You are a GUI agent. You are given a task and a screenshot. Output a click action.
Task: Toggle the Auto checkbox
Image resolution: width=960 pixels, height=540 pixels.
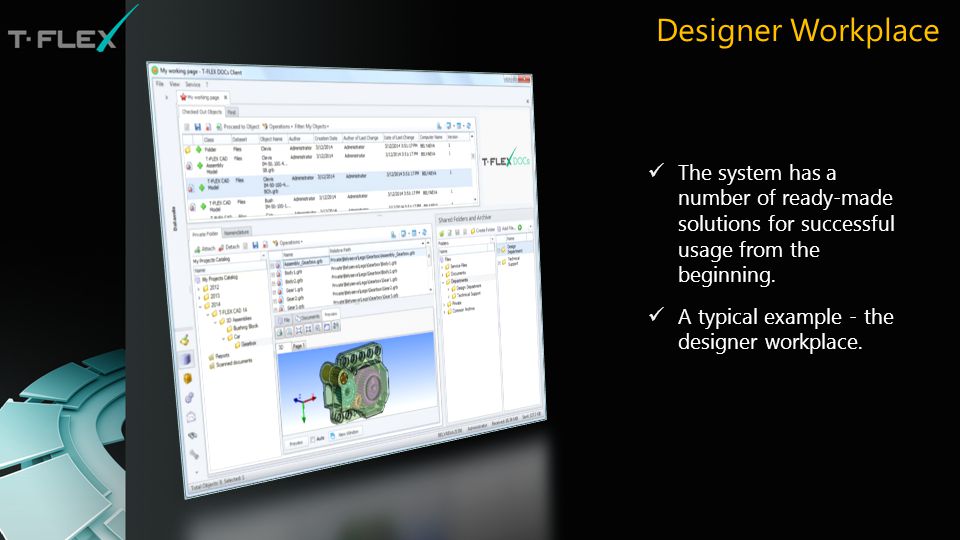pyautogui.click(x=313, y=439)
